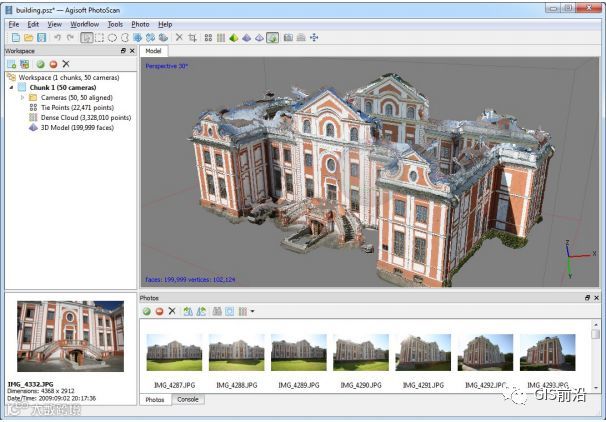Image resolution: width=606 pixels, height=422 pixels.
Task: Crop the selection with the crop icon
Action: 192,37
